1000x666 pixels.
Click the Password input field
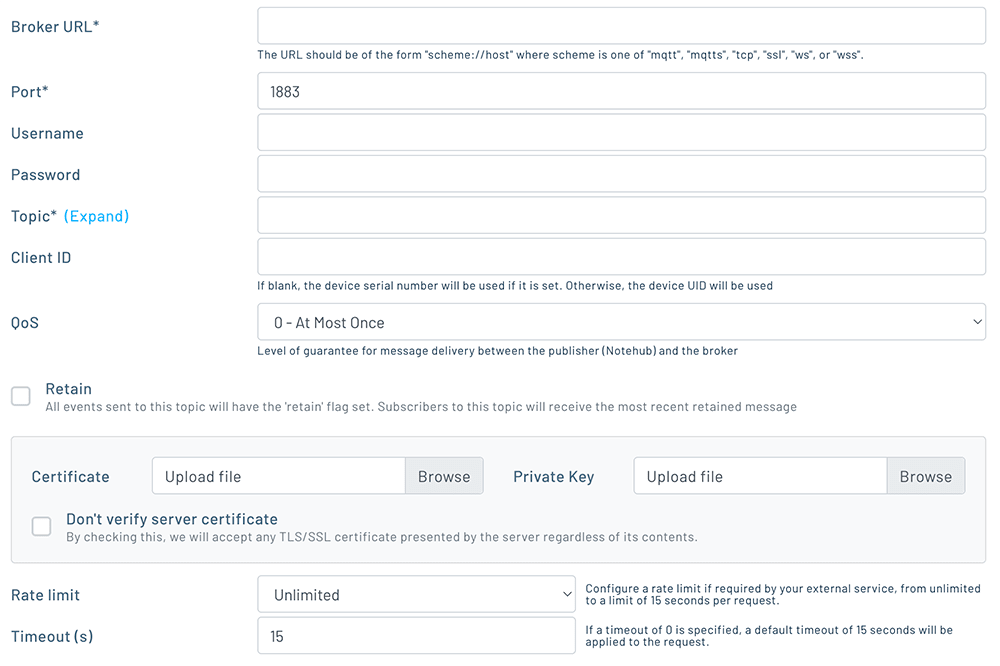point(621,174)
